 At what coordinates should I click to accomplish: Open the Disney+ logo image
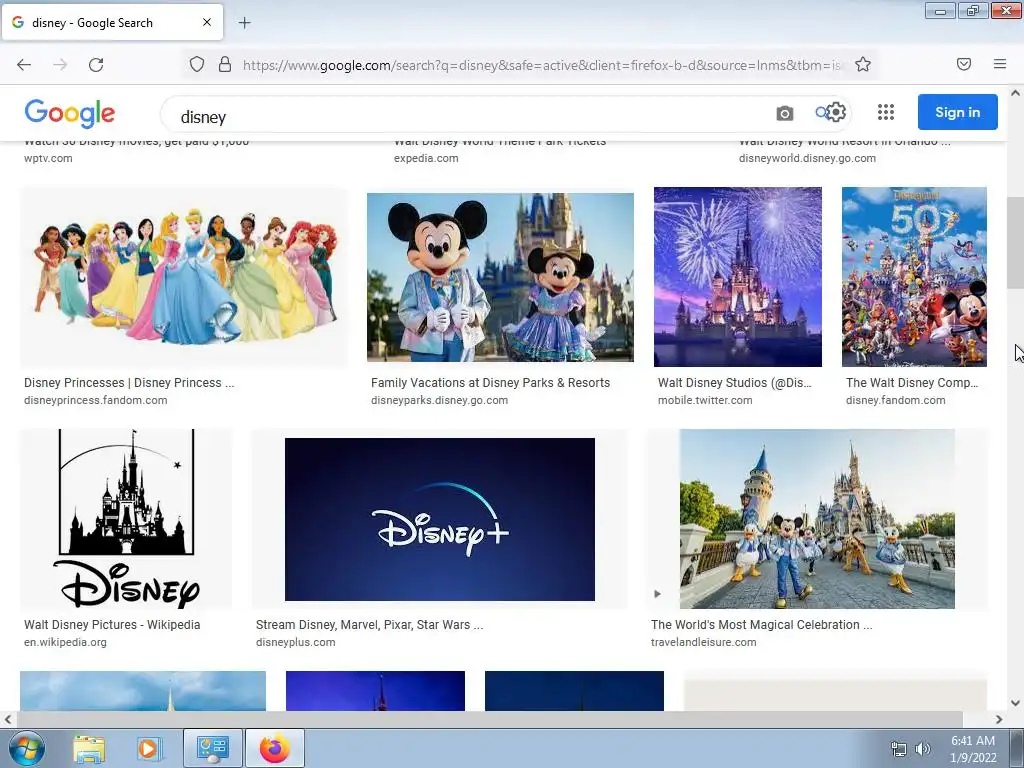(440, 519)
